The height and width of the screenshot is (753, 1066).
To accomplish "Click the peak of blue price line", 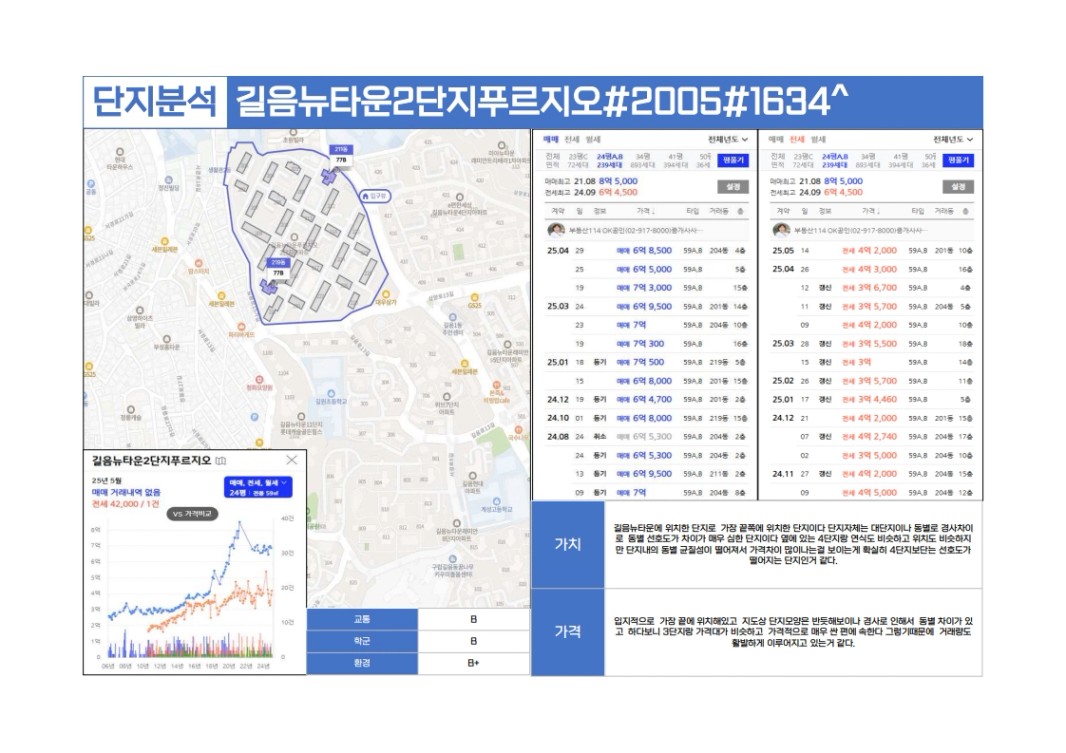I will (x=239, y=522).
